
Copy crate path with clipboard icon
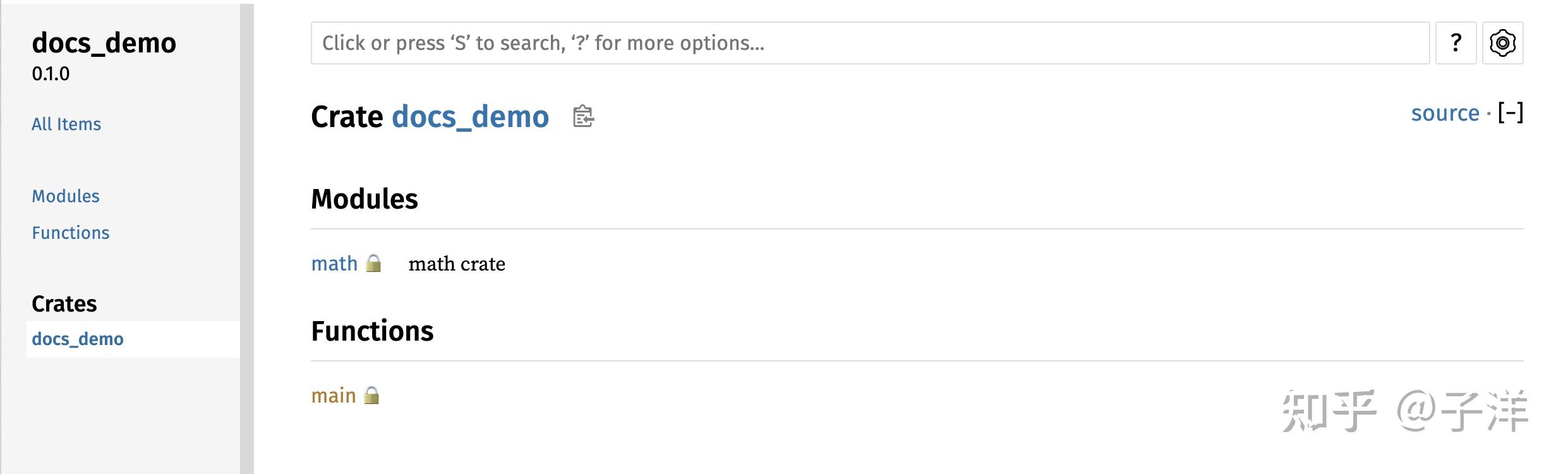pos(582,117)
